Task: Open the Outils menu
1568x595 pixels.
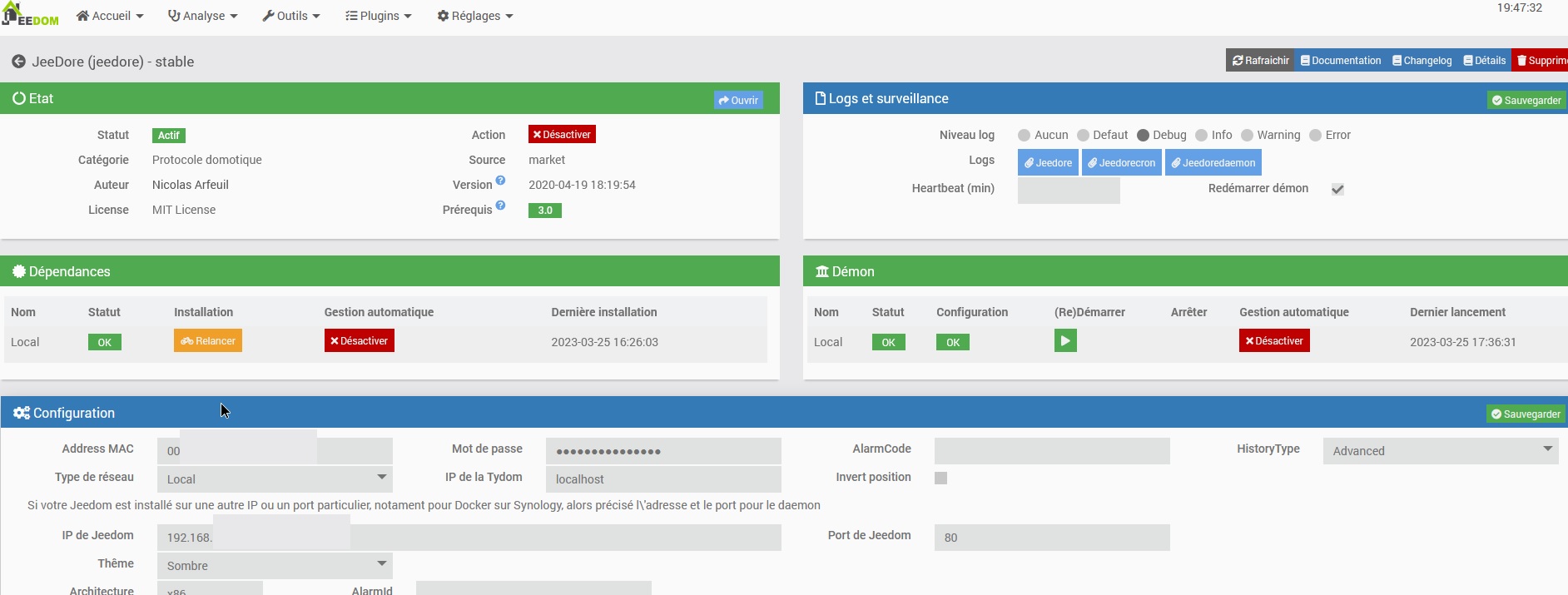Action: coord(291,16)
